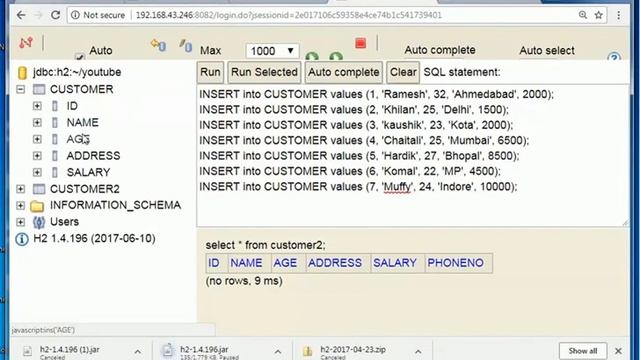This screenshot has height=360, width=640.
Task: Expand the NAME column node
Action: [x=37, y=122]
